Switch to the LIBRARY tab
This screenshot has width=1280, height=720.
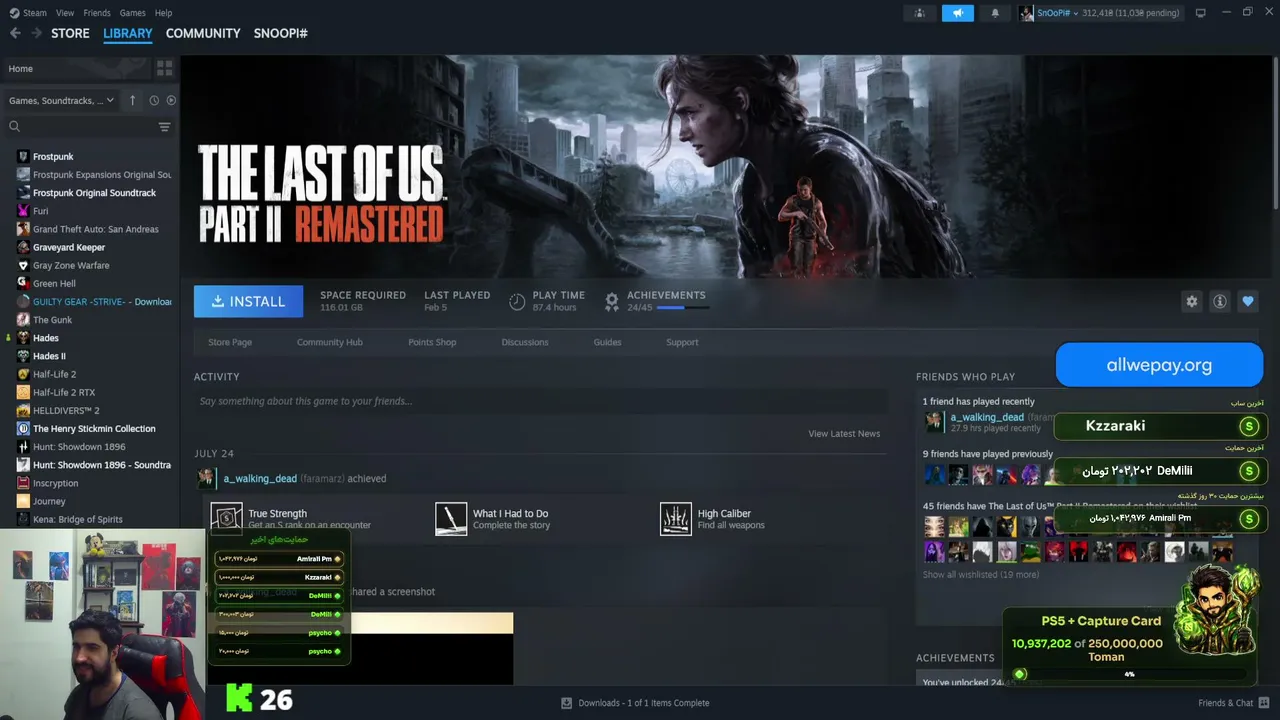coord(128,33)
